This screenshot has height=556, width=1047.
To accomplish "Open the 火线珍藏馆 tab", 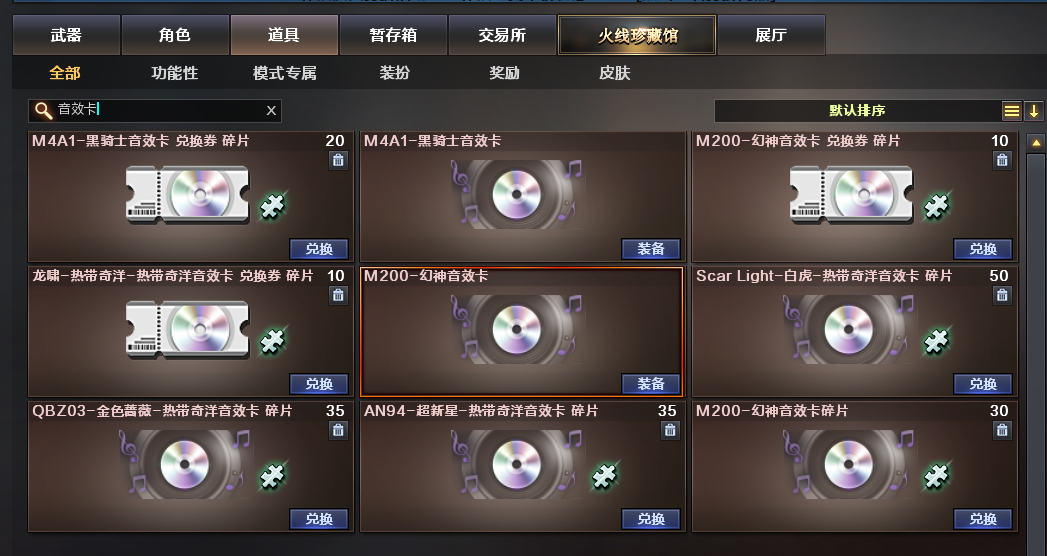I will (x=637, y=35).
